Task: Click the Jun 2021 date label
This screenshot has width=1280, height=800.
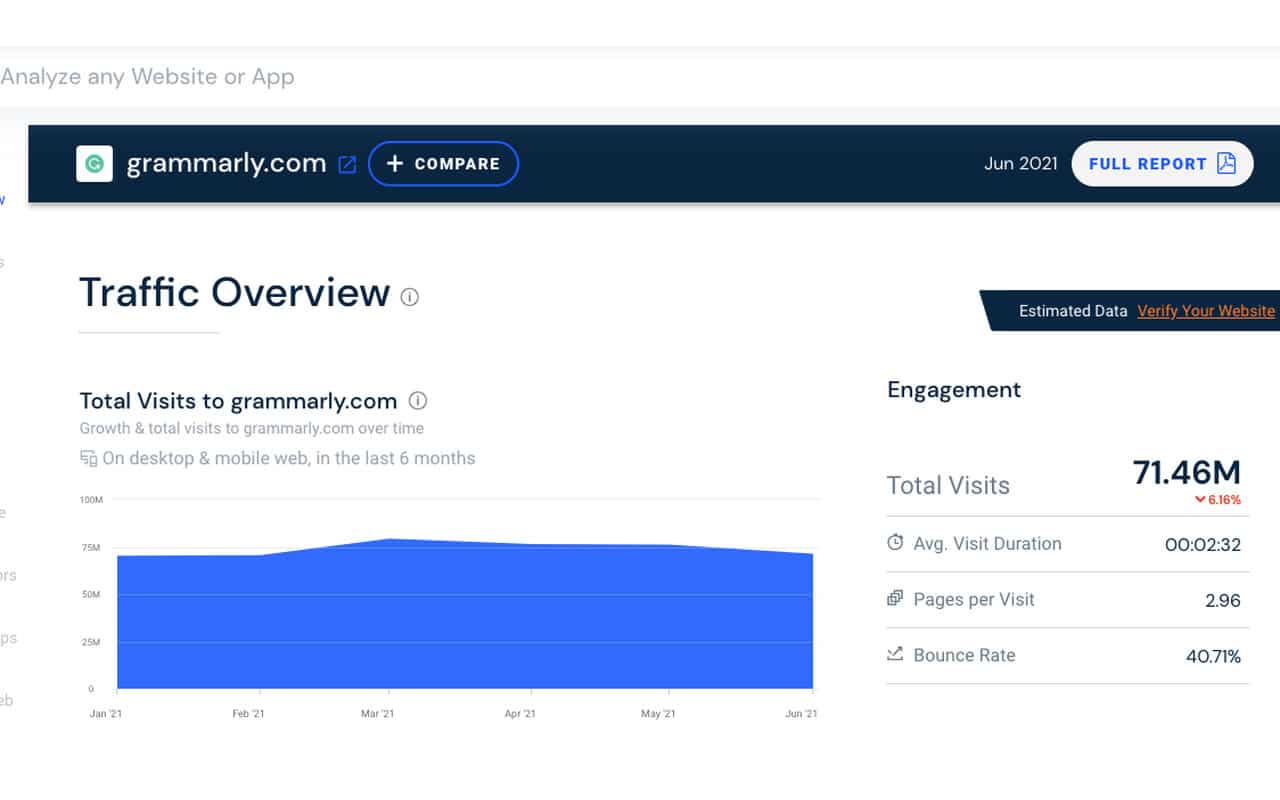Action: pos(1020,164)
